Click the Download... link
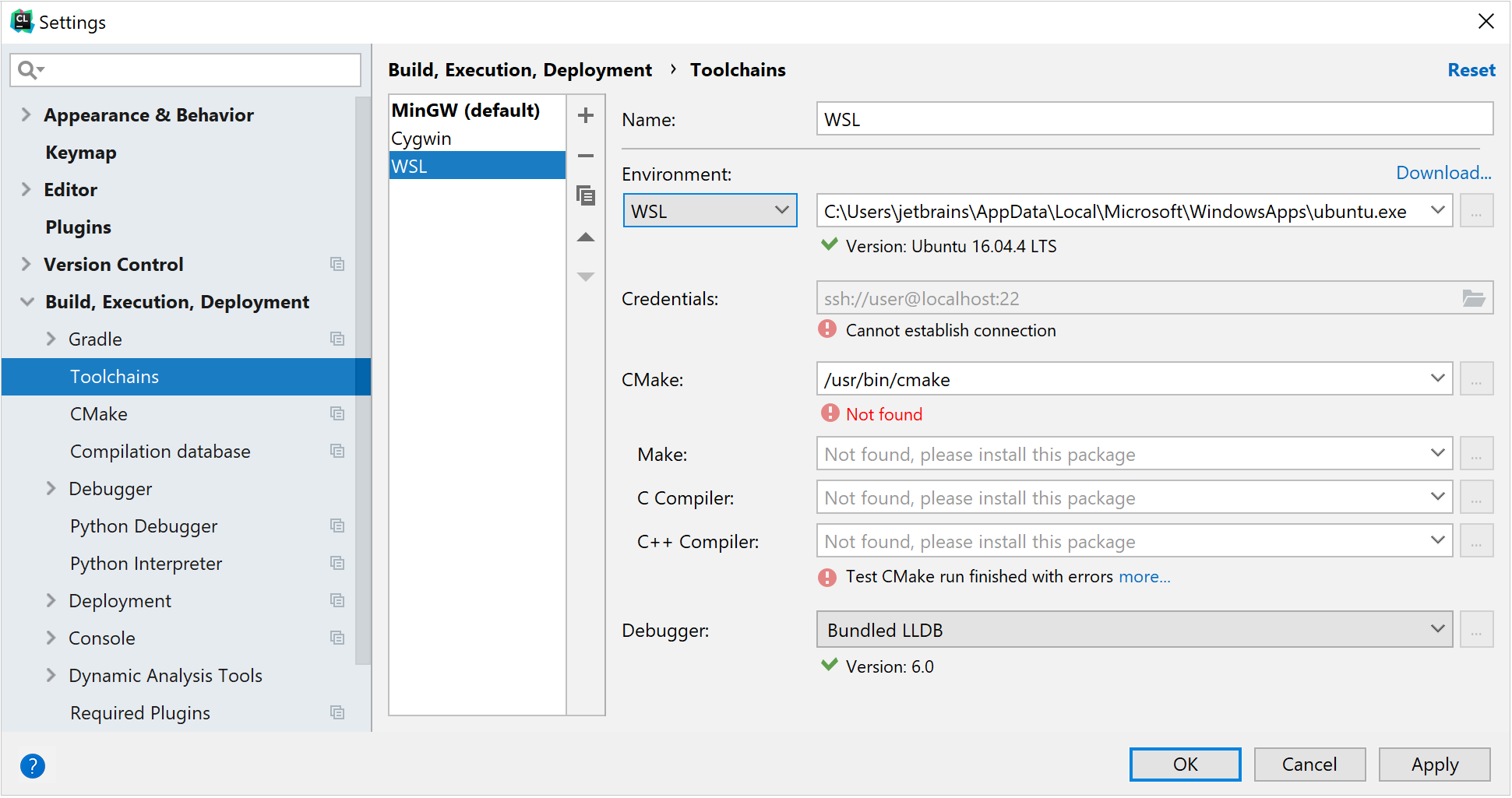This screenshot has width=1512, height=798. pos(1443,173)
